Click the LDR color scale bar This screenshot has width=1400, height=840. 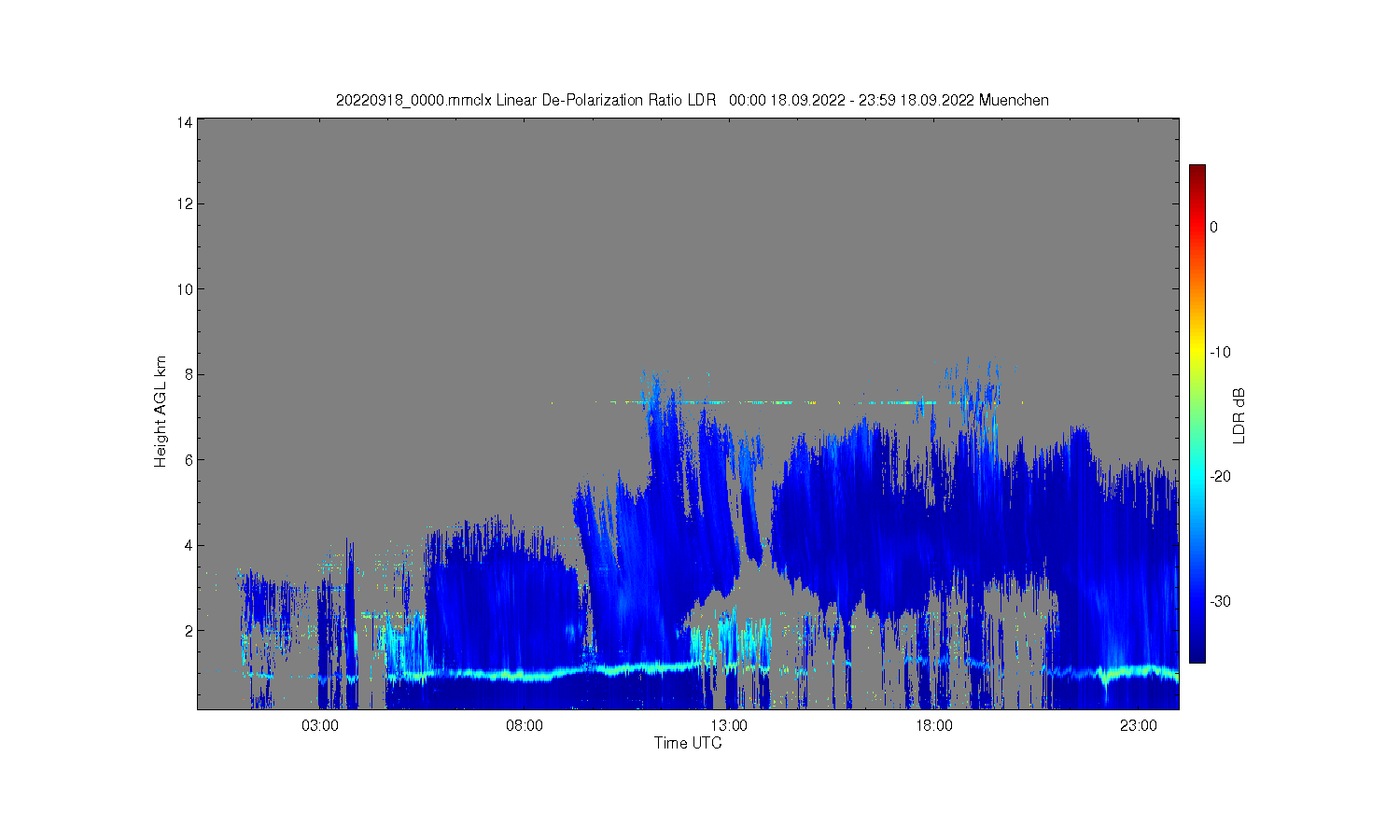tap(1197, 413)
